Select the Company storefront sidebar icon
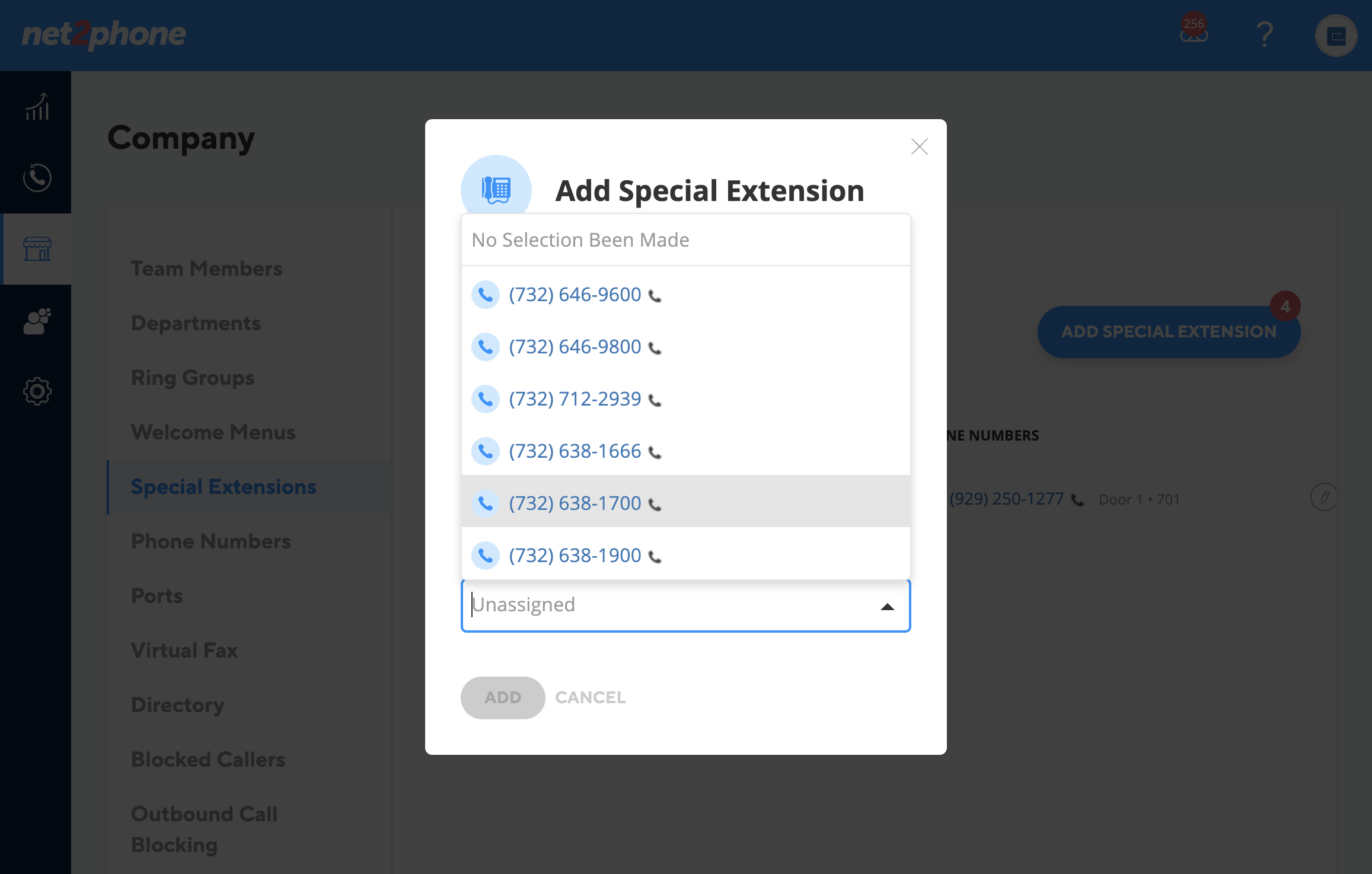Screen dimensions: 1372x874 37,248
